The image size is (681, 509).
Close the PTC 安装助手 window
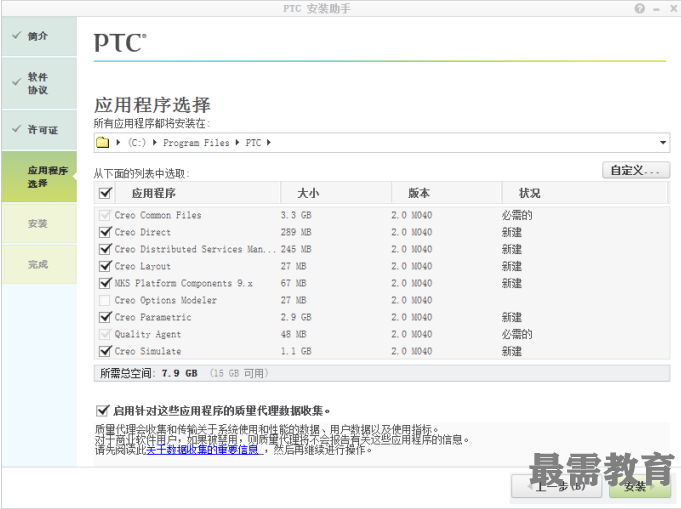(673, 8)
